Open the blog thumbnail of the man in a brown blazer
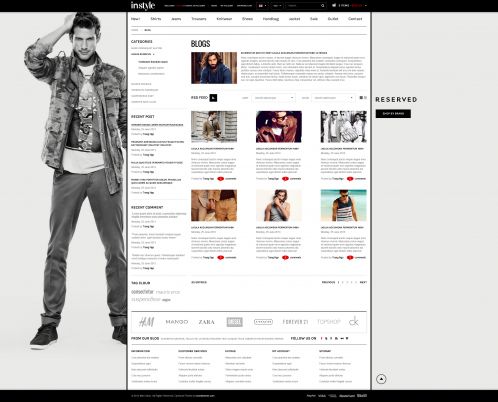Viewport: 498px width, 402px height. pyautogui.click(x=214, y=127)
